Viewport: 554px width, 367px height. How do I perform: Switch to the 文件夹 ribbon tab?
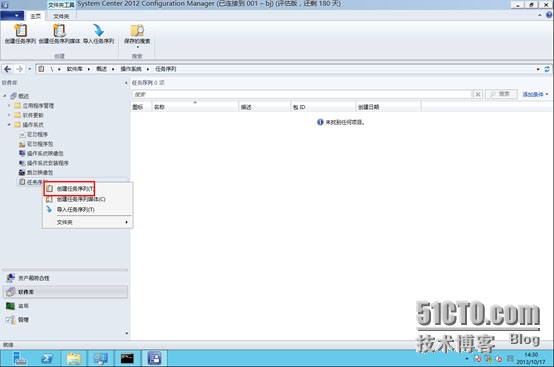tap(61, 16)
